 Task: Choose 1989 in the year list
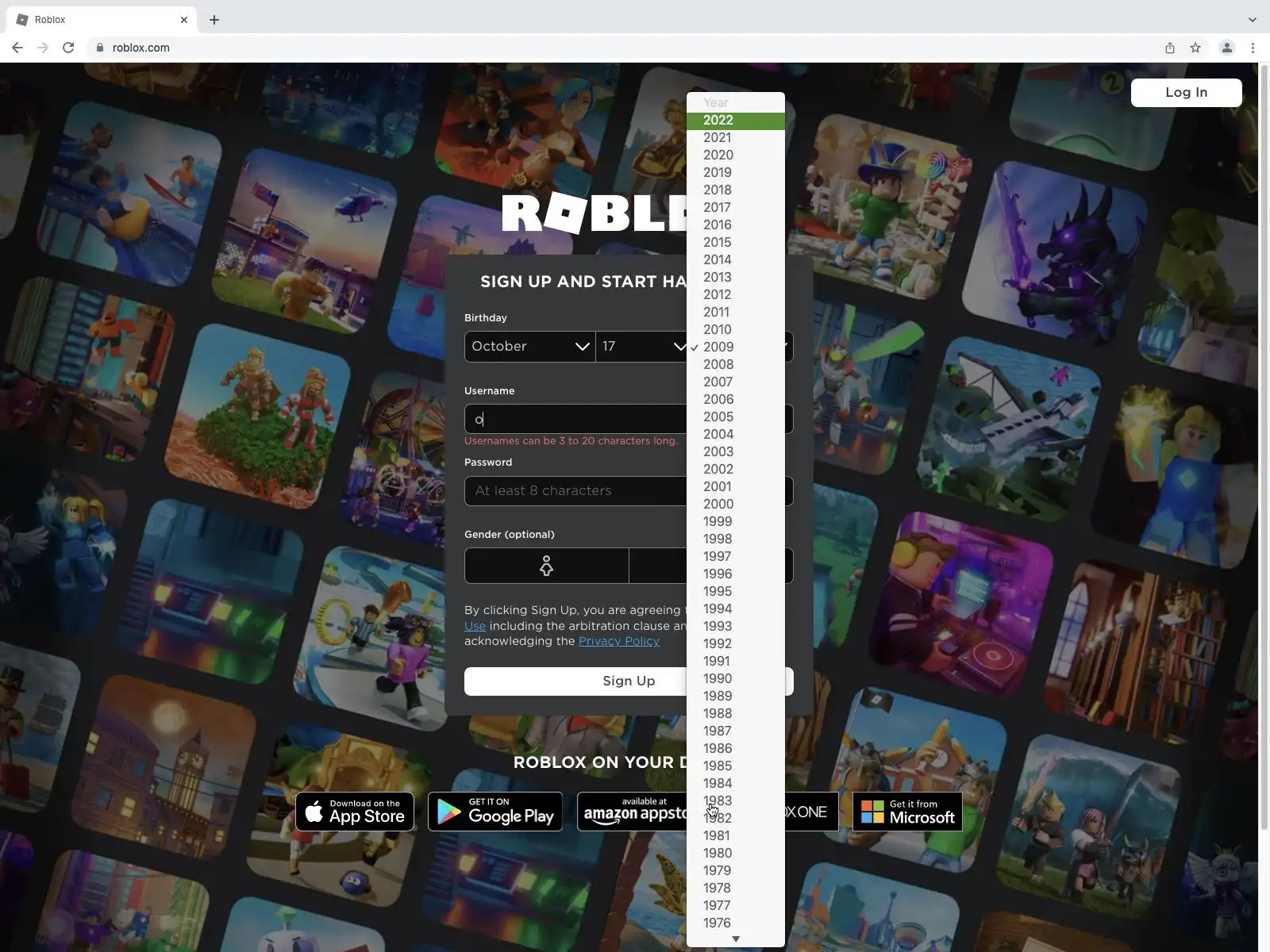coord(736,697)
